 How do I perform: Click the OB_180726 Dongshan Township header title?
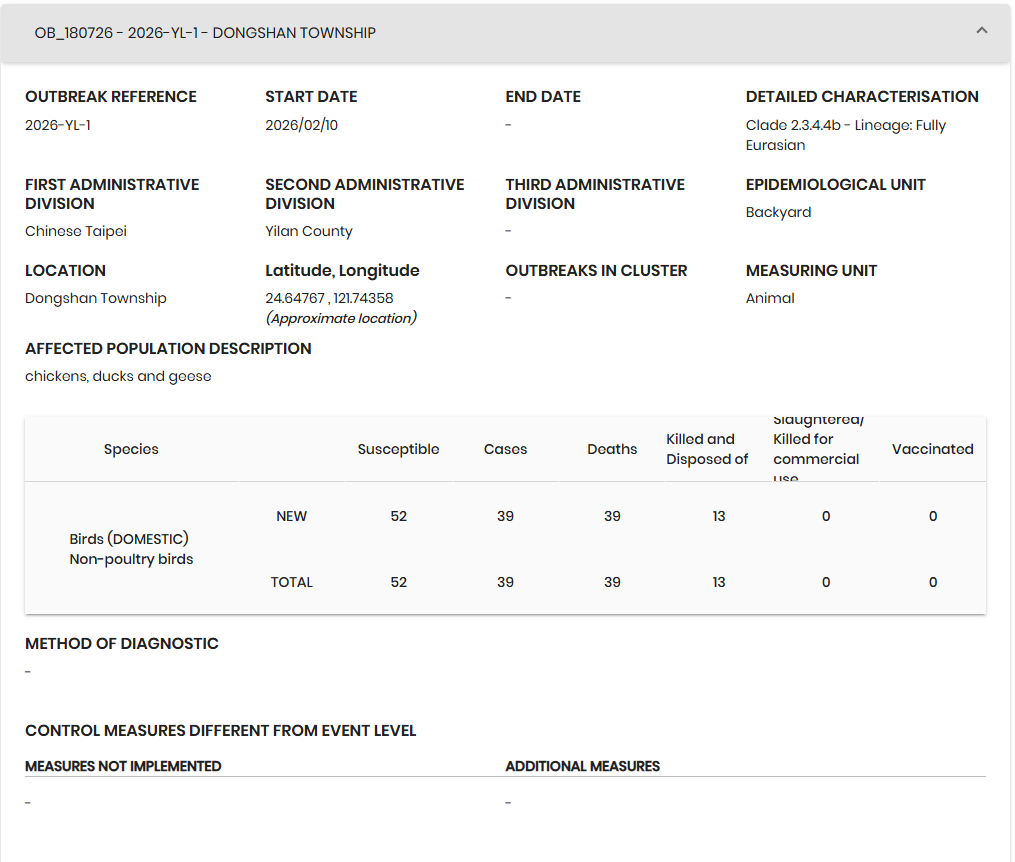coord(205,33)
